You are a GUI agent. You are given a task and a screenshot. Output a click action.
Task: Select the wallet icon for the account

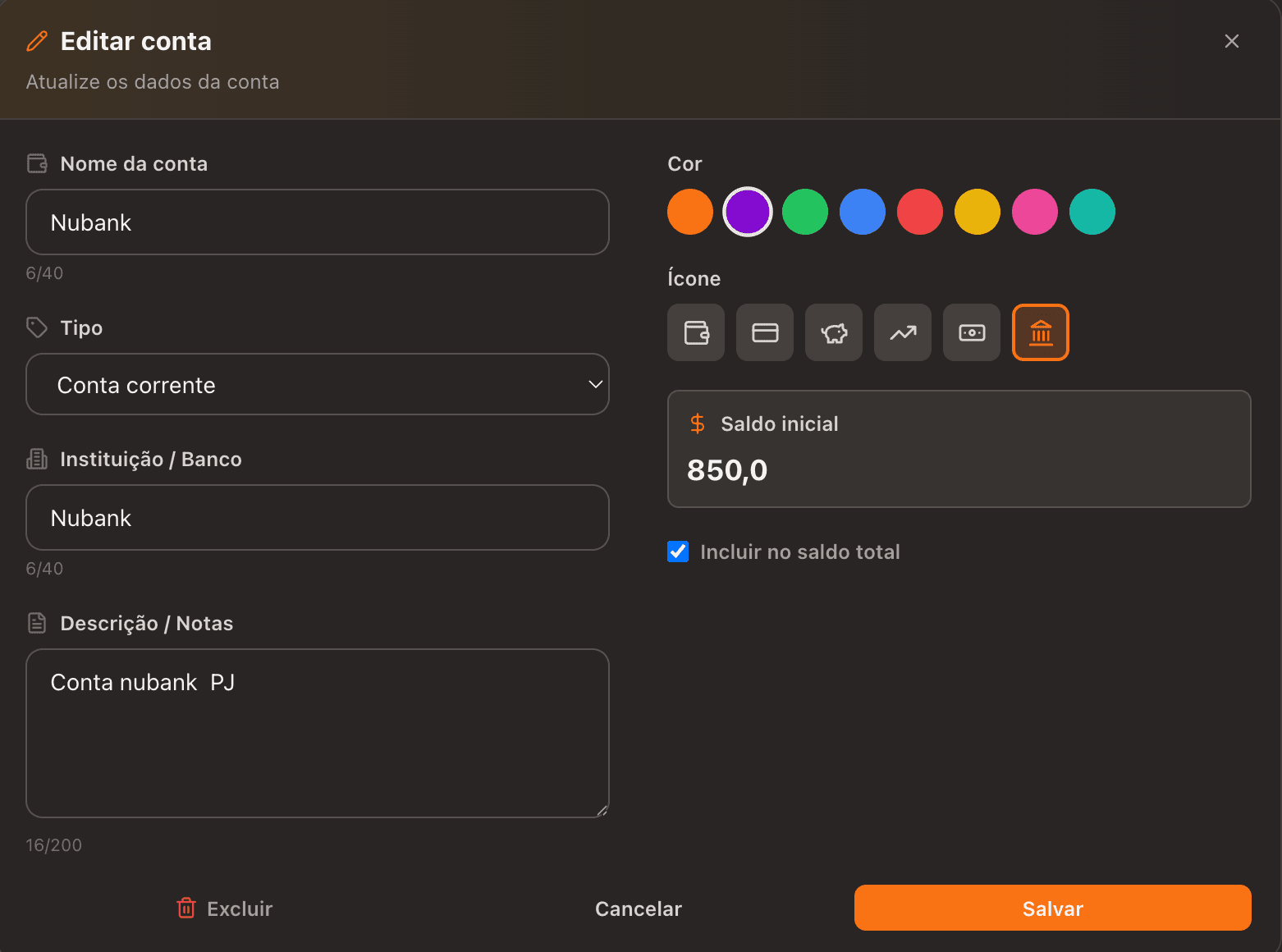click(x=696, y=332)
